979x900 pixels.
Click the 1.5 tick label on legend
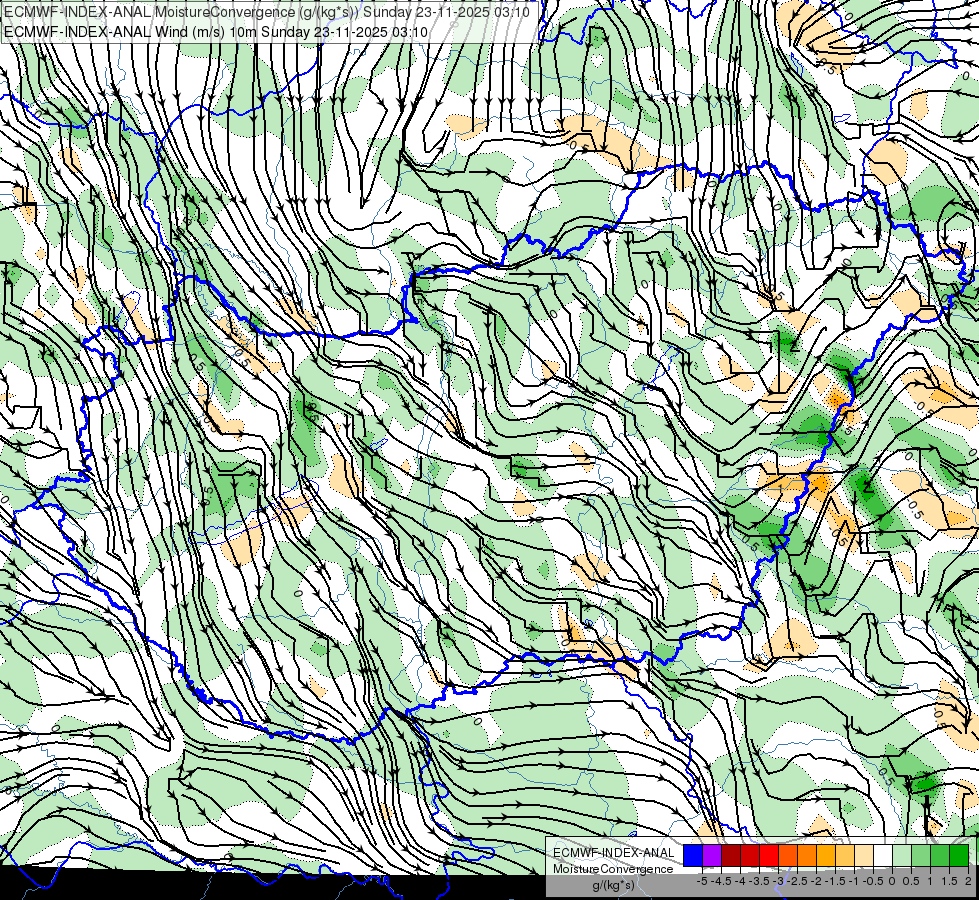948,881
